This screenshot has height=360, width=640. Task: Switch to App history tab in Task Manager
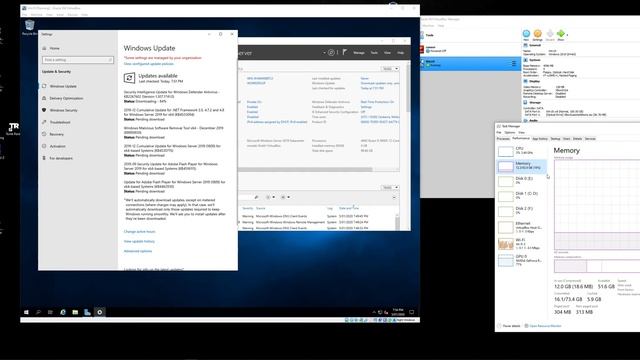[x=540, y=139]
